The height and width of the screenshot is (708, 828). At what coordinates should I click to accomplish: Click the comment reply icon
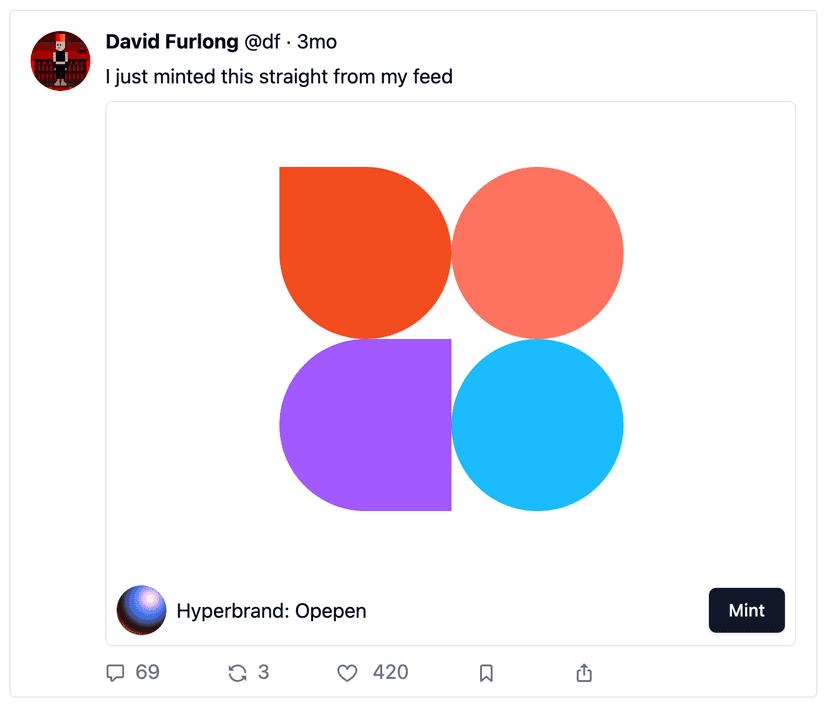coord(116,673)
